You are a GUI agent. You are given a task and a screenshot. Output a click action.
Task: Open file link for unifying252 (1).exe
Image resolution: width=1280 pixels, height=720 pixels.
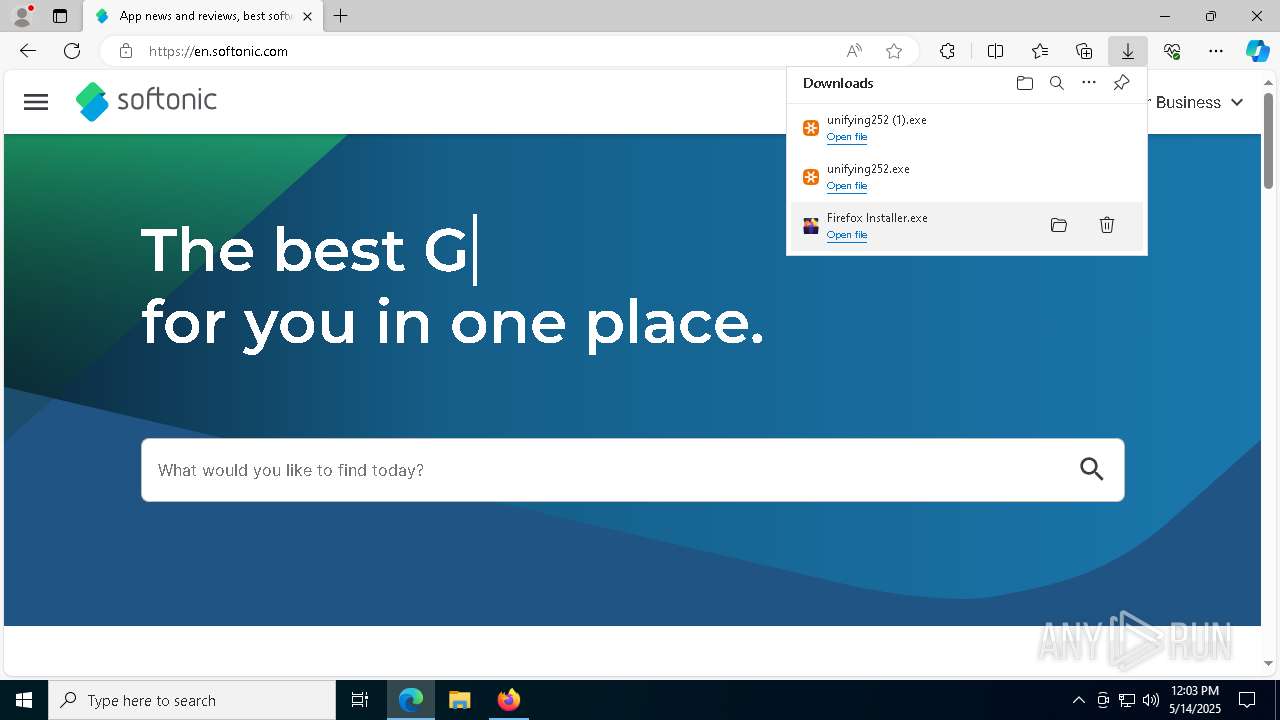[847, 137]
